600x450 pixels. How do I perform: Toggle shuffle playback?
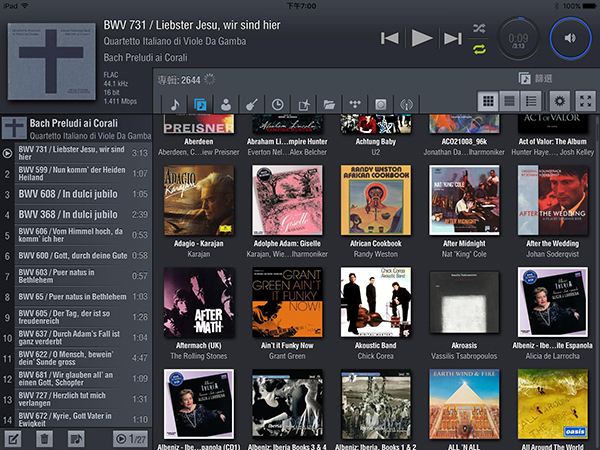[479, 28]
